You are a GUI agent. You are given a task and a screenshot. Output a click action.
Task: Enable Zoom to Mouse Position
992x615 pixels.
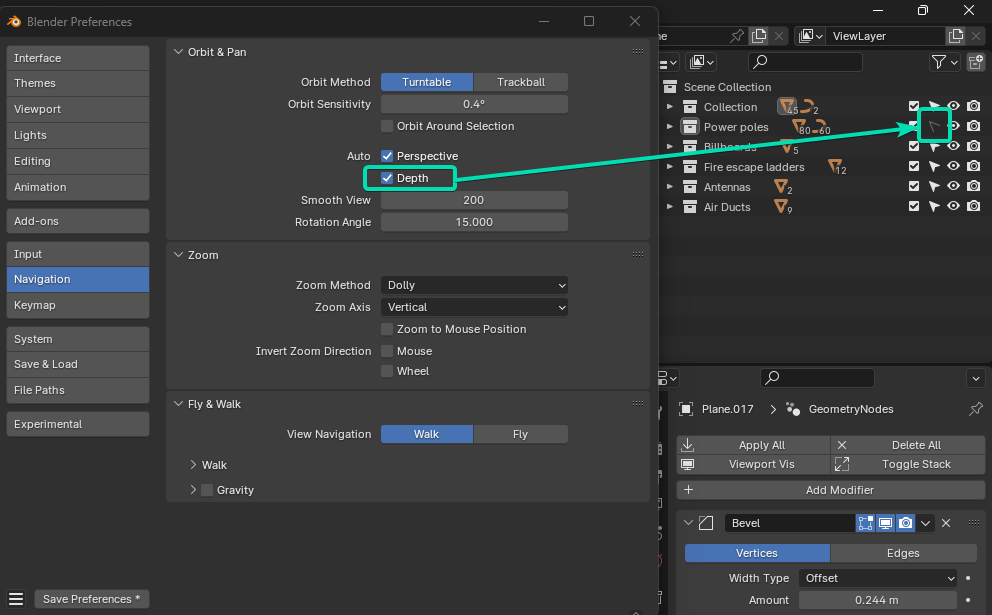[387, 329]
